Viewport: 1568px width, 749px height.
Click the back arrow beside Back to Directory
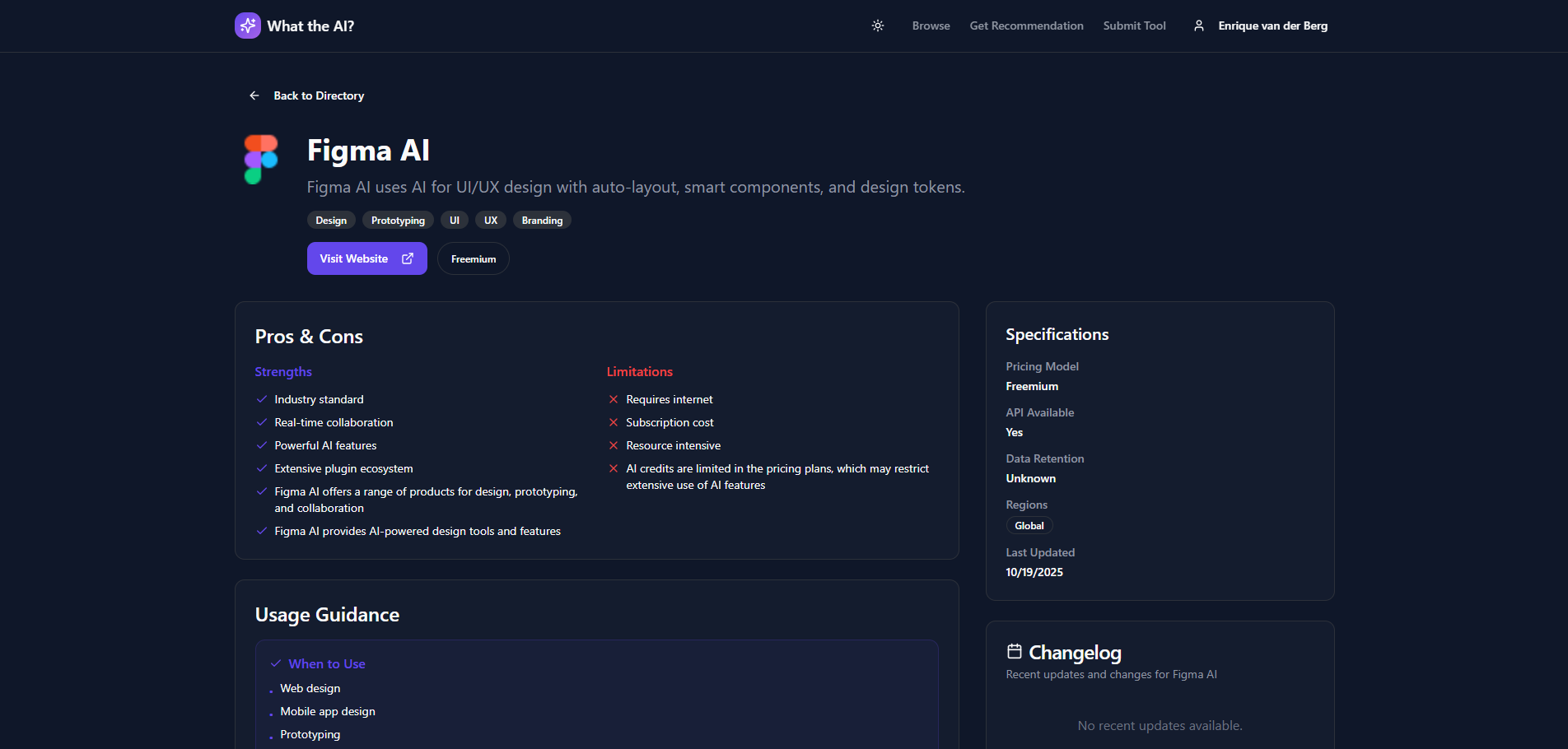pyautogui.click(x=254, y=95)
